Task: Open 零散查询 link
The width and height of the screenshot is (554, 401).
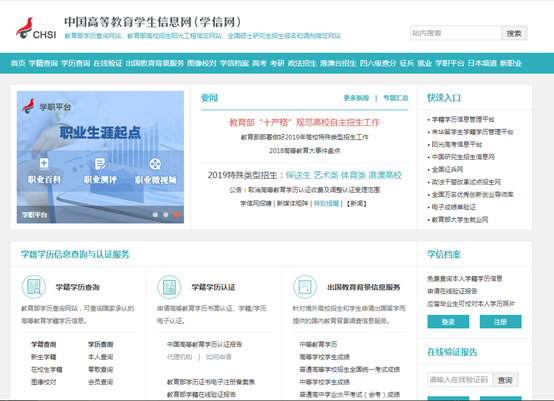Action: 101,370
